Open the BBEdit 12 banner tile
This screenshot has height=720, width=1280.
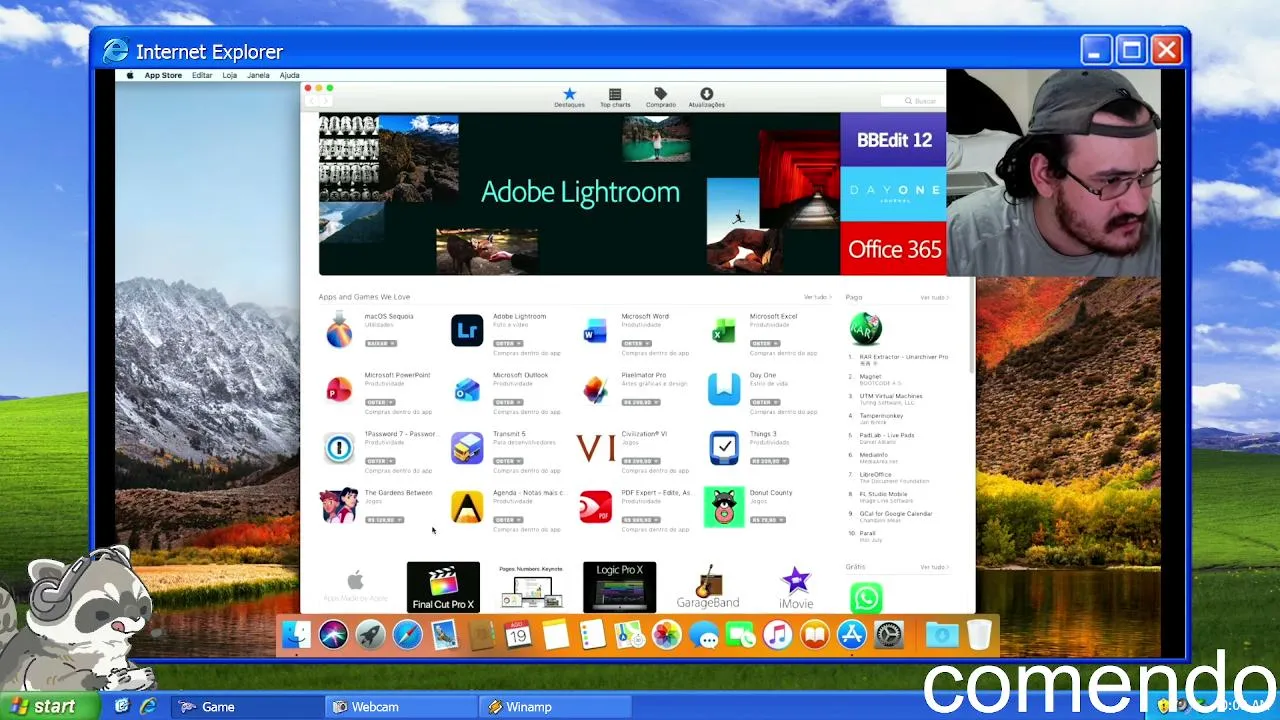tap(893, 140)
